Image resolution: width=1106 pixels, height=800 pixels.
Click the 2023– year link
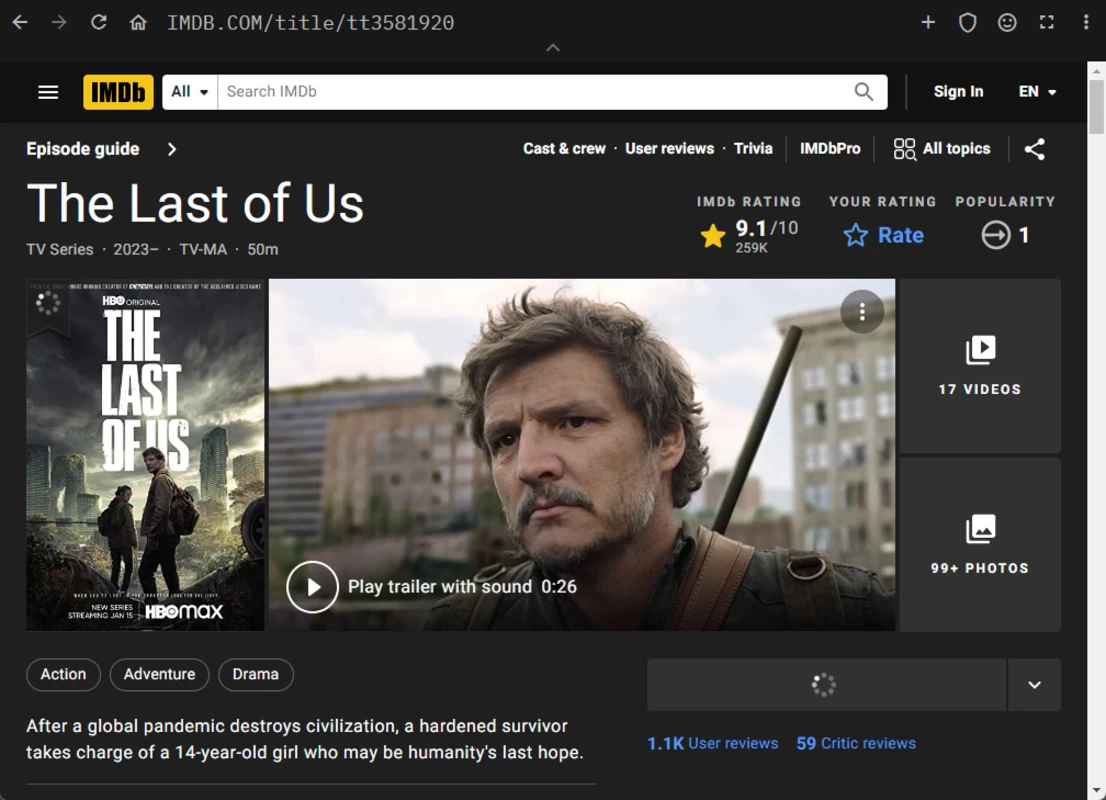tap(136, 250)
